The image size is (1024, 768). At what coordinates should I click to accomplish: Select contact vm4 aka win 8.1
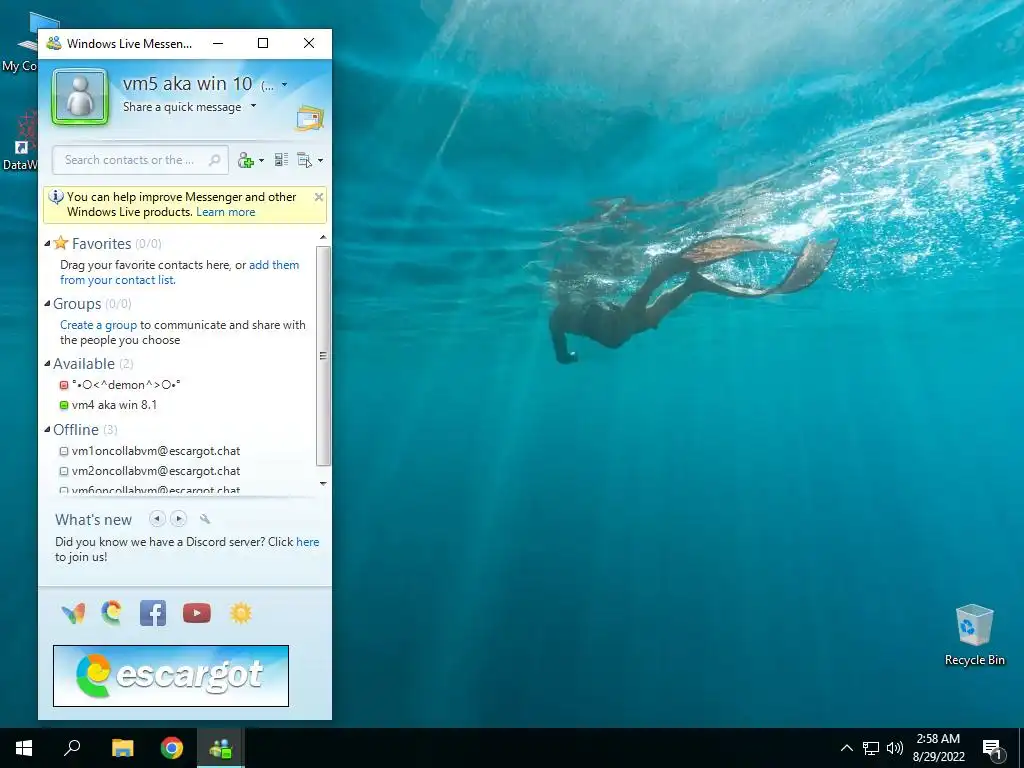(x=114, y=405)
